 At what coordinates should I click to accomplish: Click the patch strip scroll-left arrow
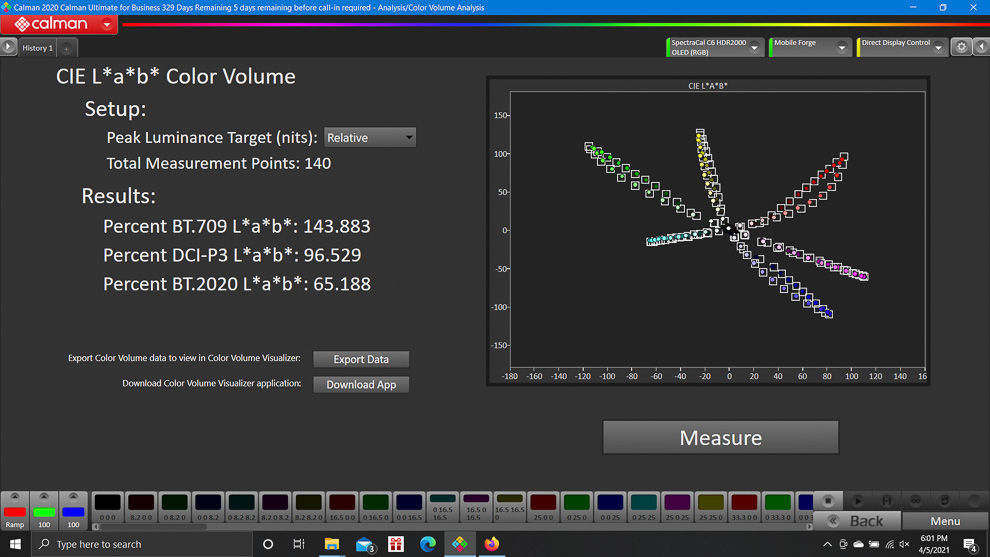(95, 527)
